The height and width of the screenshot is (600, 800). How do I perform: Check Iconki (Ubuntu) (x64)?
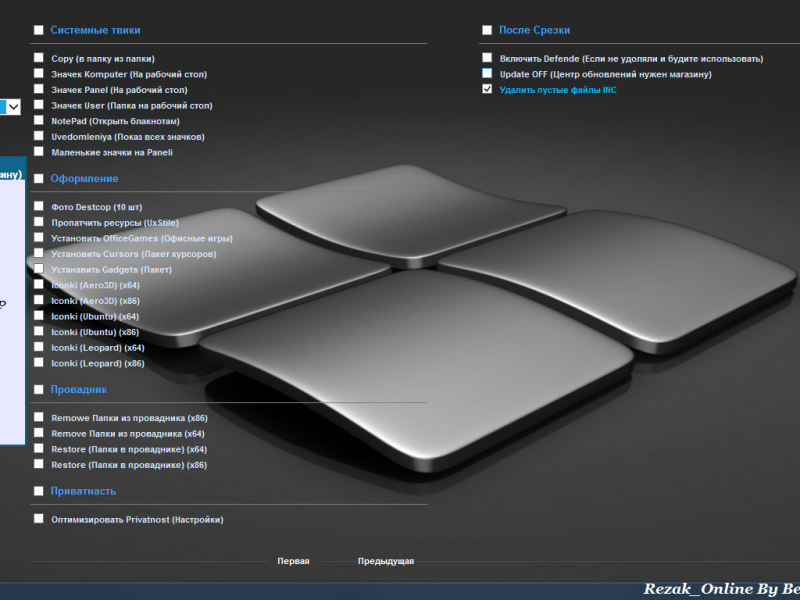(x=39, y=316)
